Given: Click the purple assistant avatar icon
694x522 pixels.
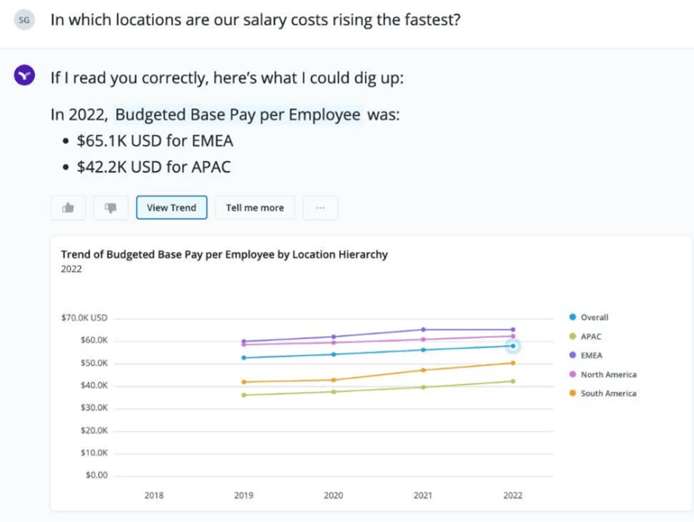Looking at the screenshot, I should point(24,75).
